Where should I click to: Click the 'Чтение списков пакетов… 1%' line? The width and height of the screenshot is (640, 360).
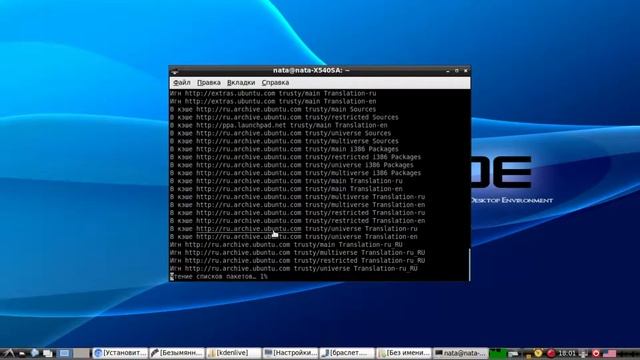[219, 277]
